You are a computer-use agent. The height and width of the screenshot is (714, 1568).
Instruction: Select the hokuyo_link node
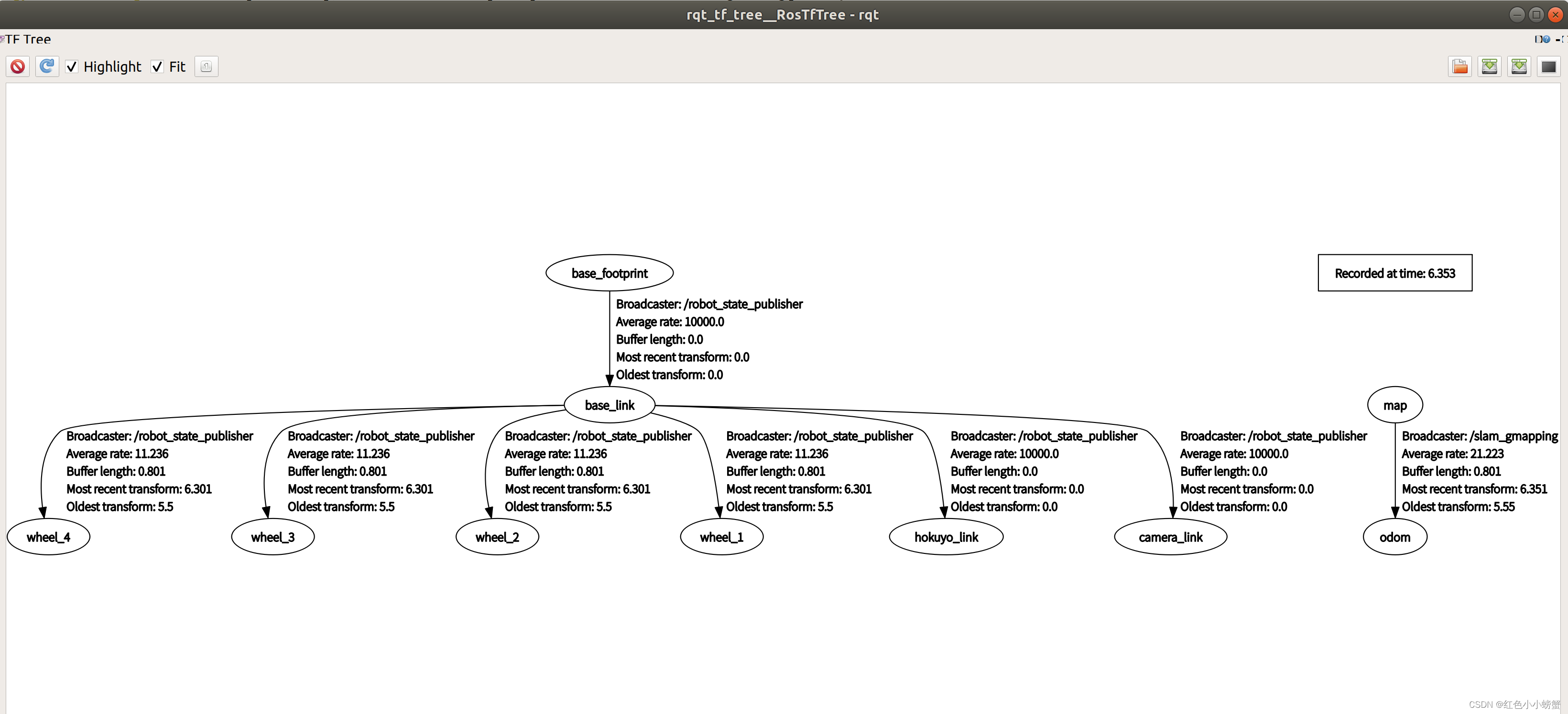point(947,537)
